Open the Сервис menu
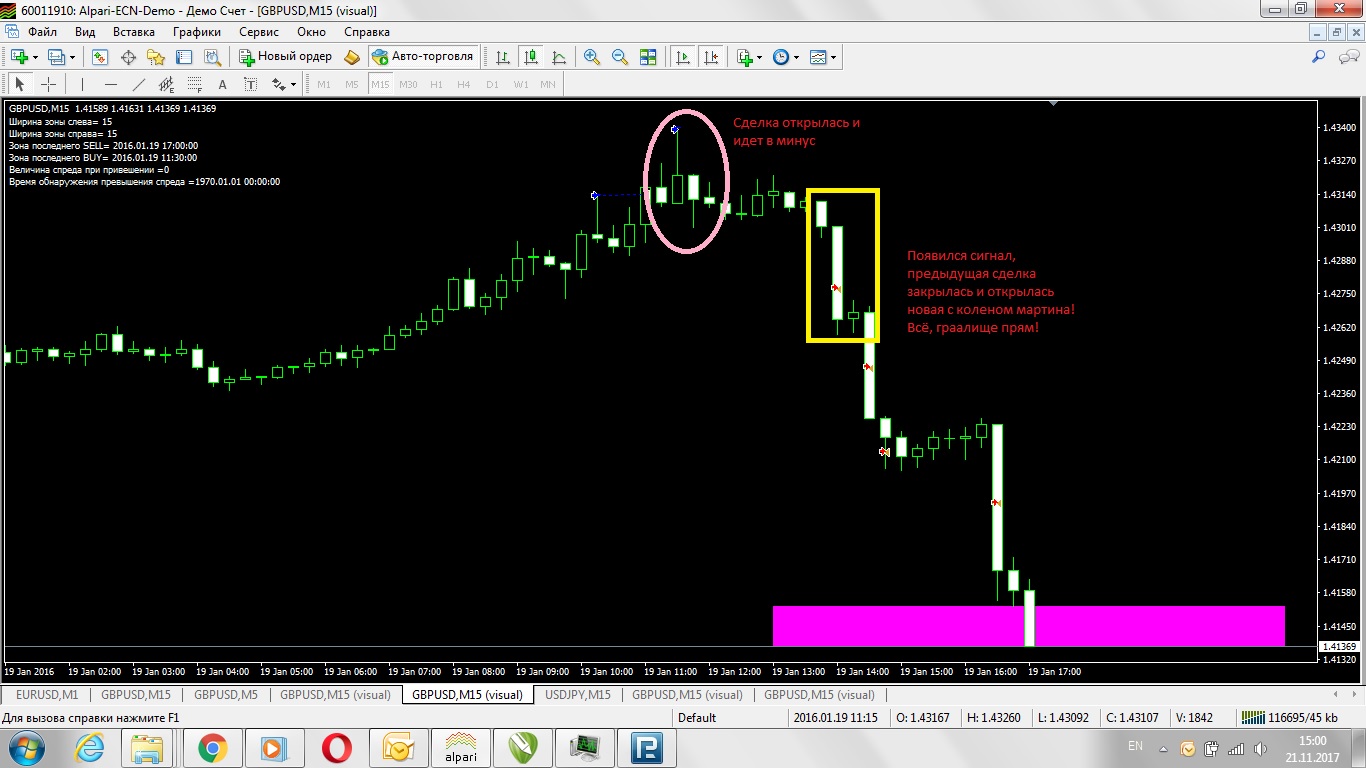 (259, 31)
